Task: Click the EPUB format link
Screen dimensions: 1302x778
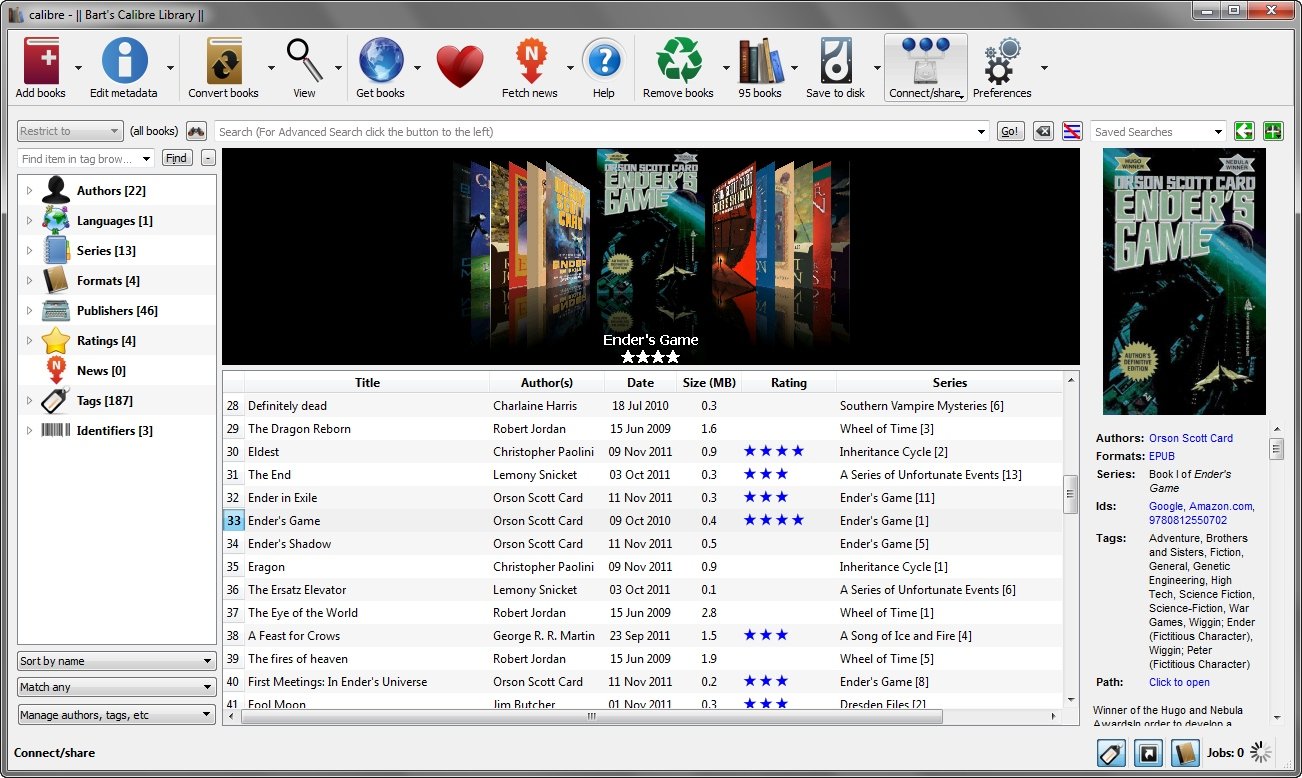Action: click(1162, 456)
